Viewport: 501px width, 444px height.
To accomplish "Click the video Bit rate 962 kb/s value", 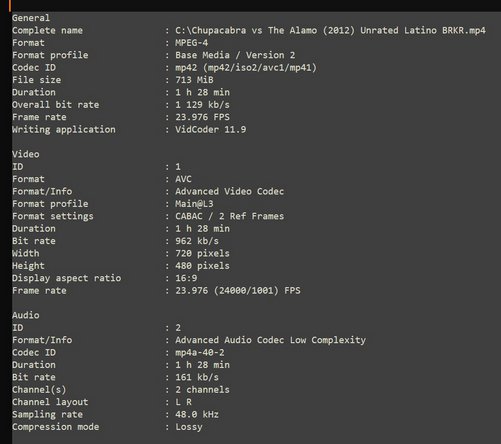I will coord(197,241).
